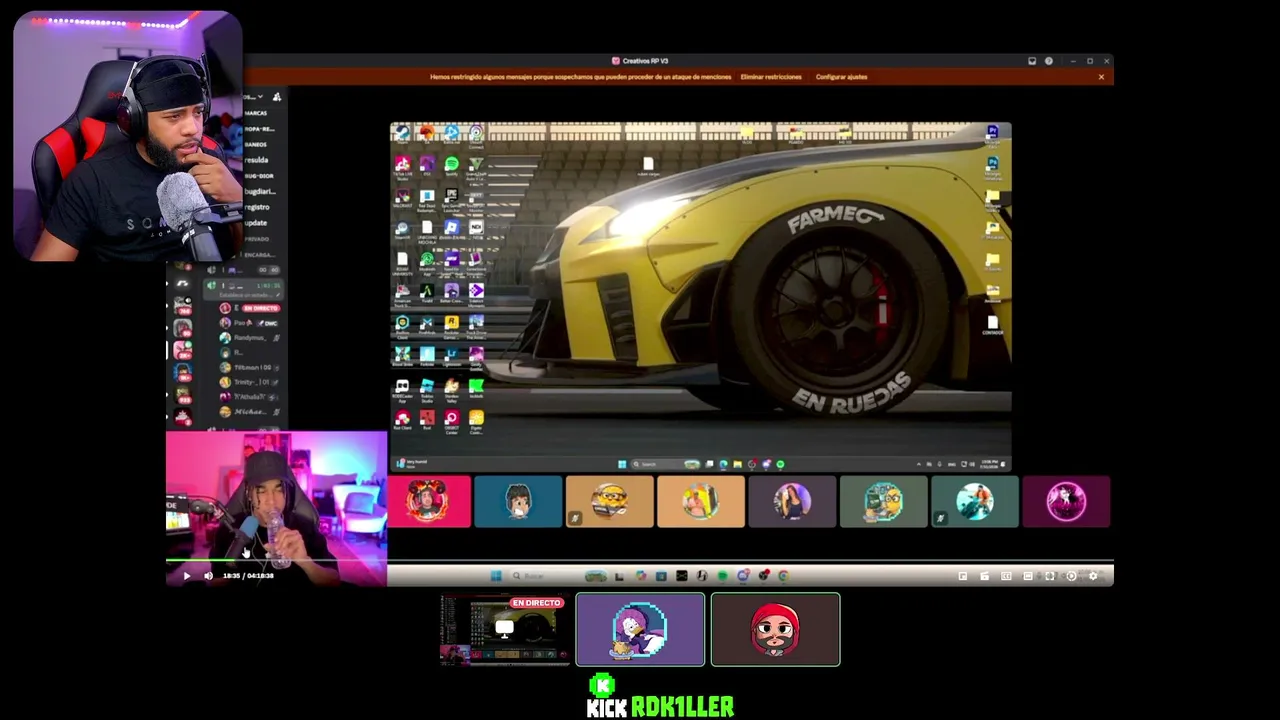This screenshot has height=720, width=1280.
Task: Select the tile with red-hooded bearded avatar
Action: point(776,629)
